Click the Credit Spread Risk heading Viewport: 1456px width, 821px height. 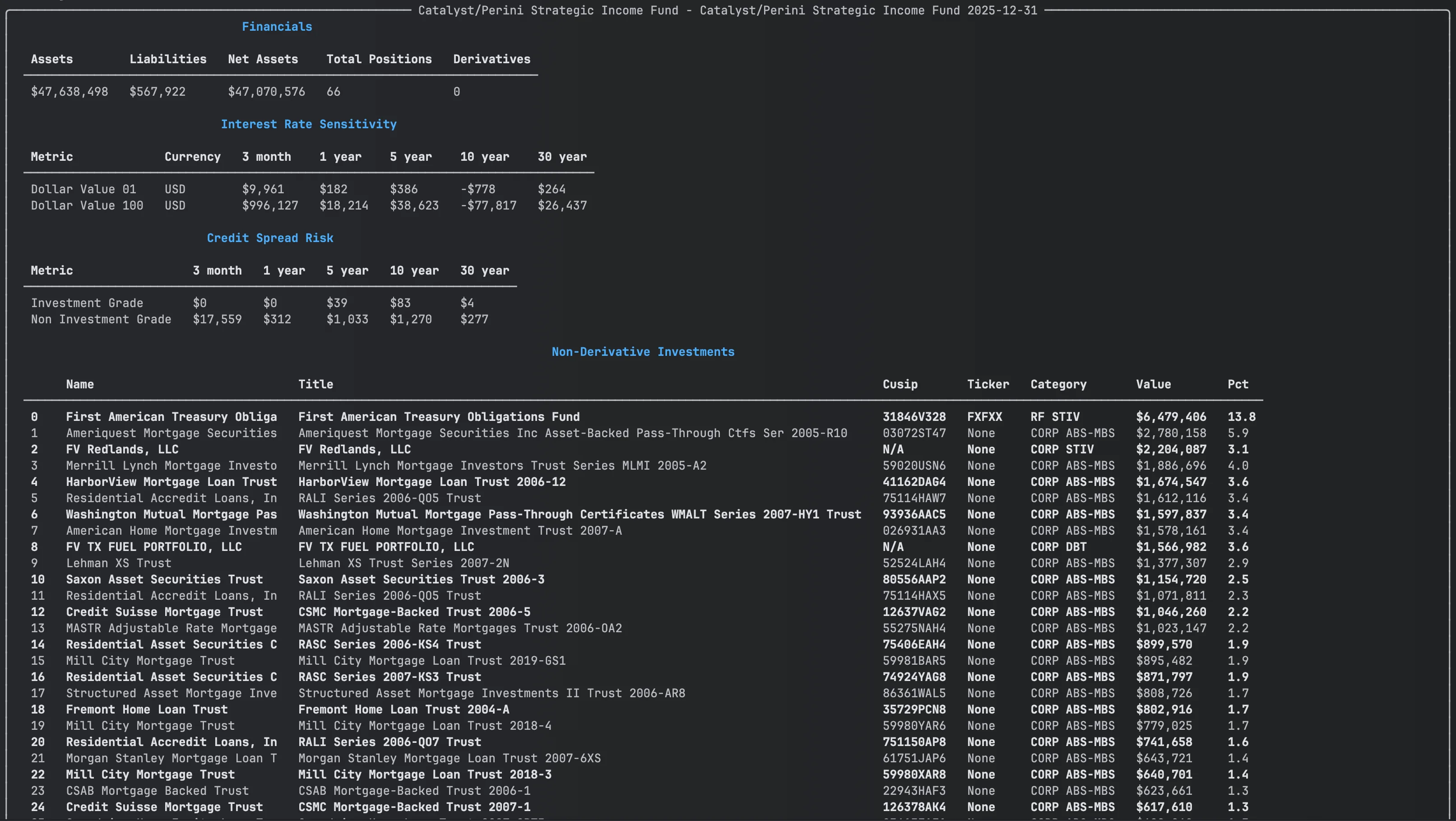pyautogui.click(x=270, y=238)
